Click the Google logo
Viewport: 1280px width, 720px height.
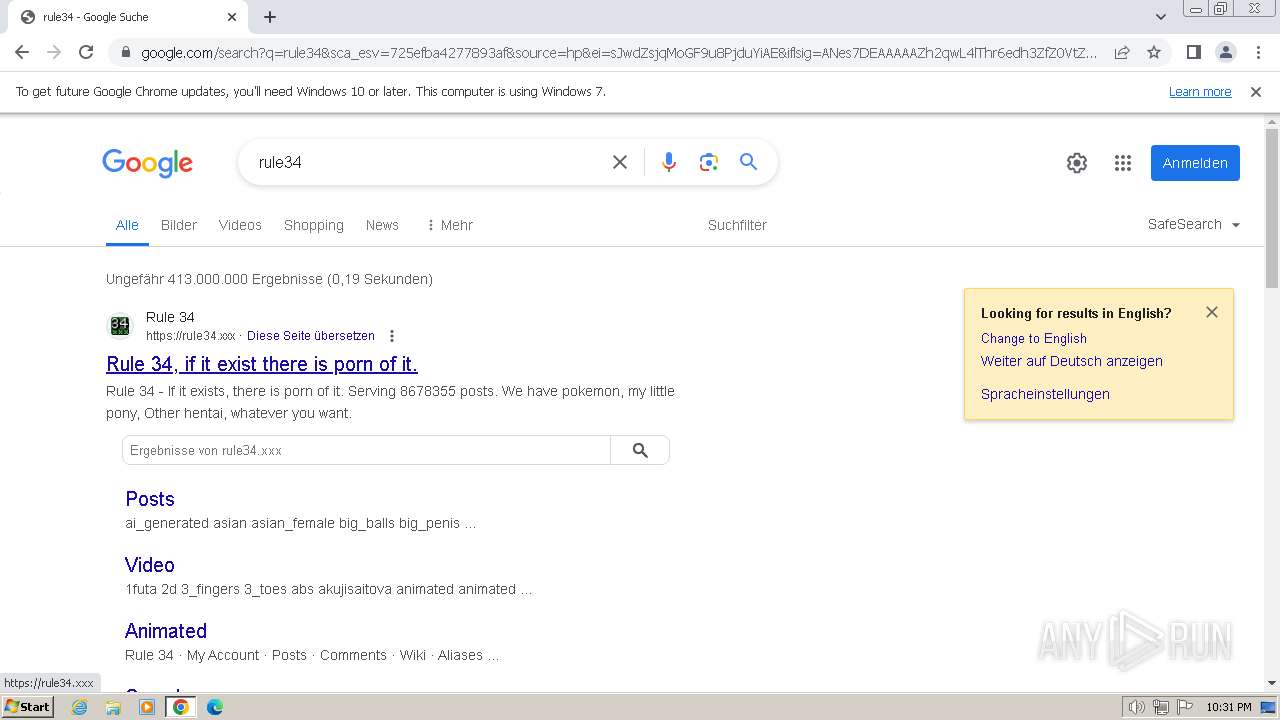tap(147, 163)
